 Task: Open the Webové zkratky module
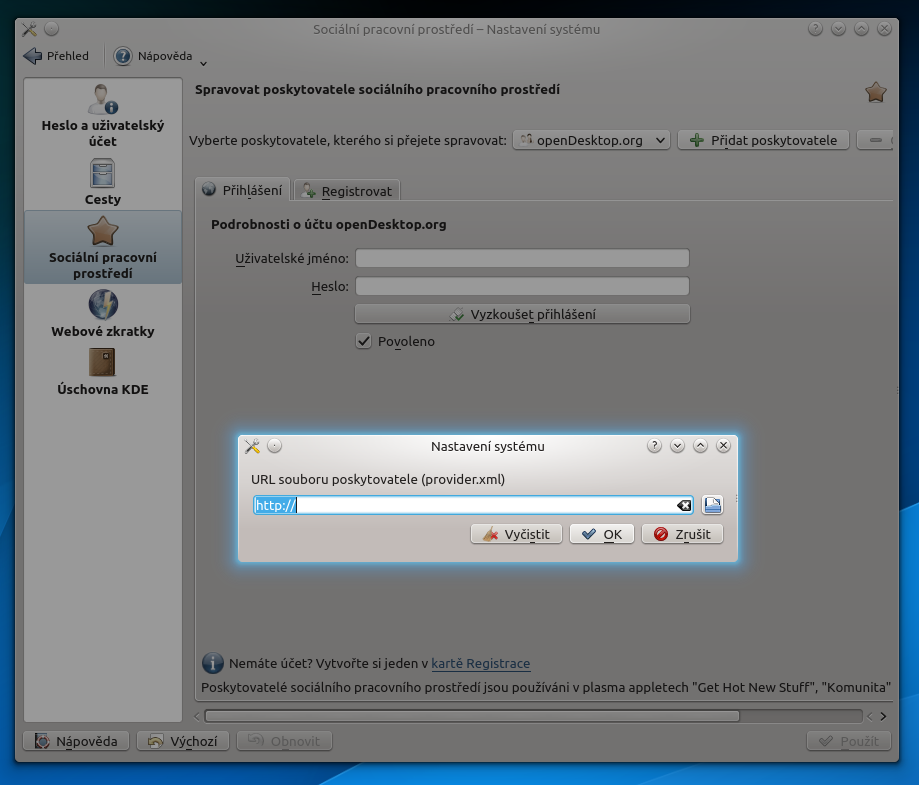tap(103, 314)
